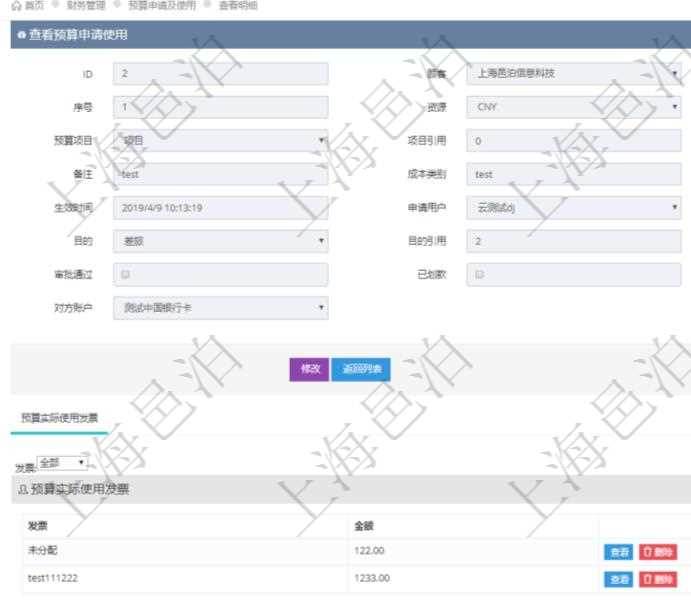Click the trash icon in the 未分配 row
The width and height of the screenshot is (691, 600).
(648, 552)
